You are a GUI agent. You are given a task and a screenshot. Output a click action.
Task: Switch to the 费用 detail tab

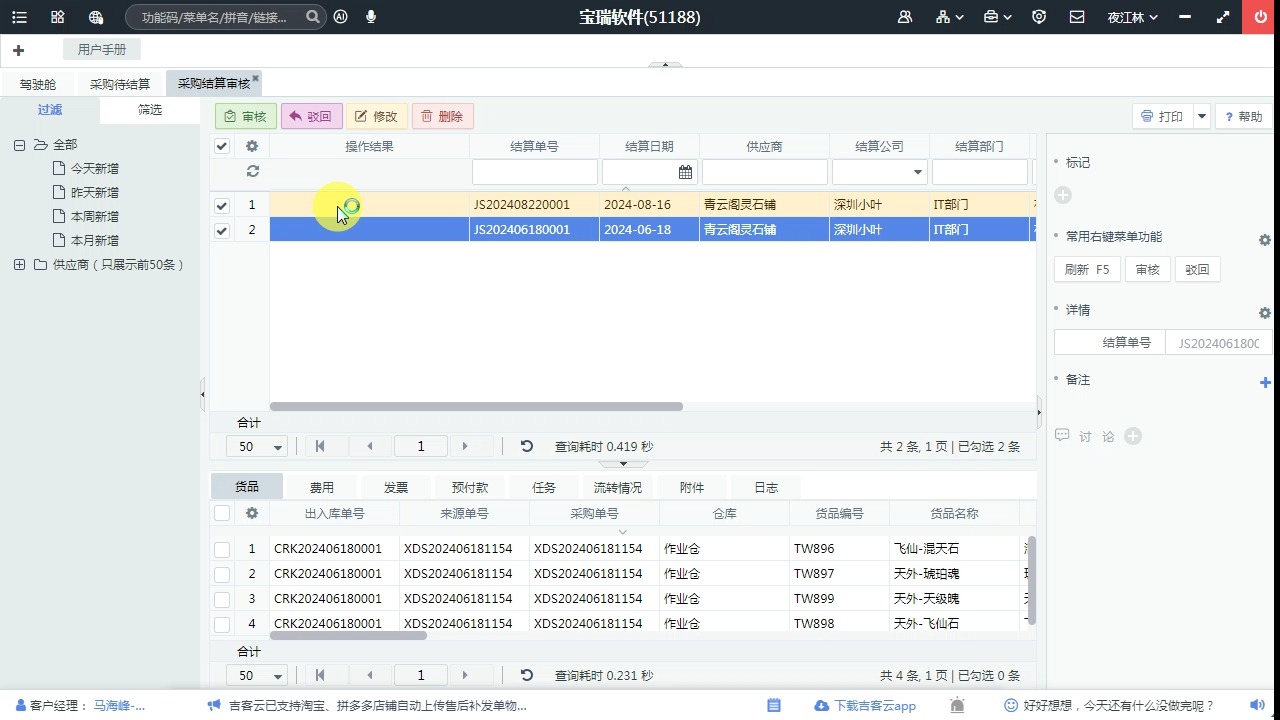coord(321,487)
